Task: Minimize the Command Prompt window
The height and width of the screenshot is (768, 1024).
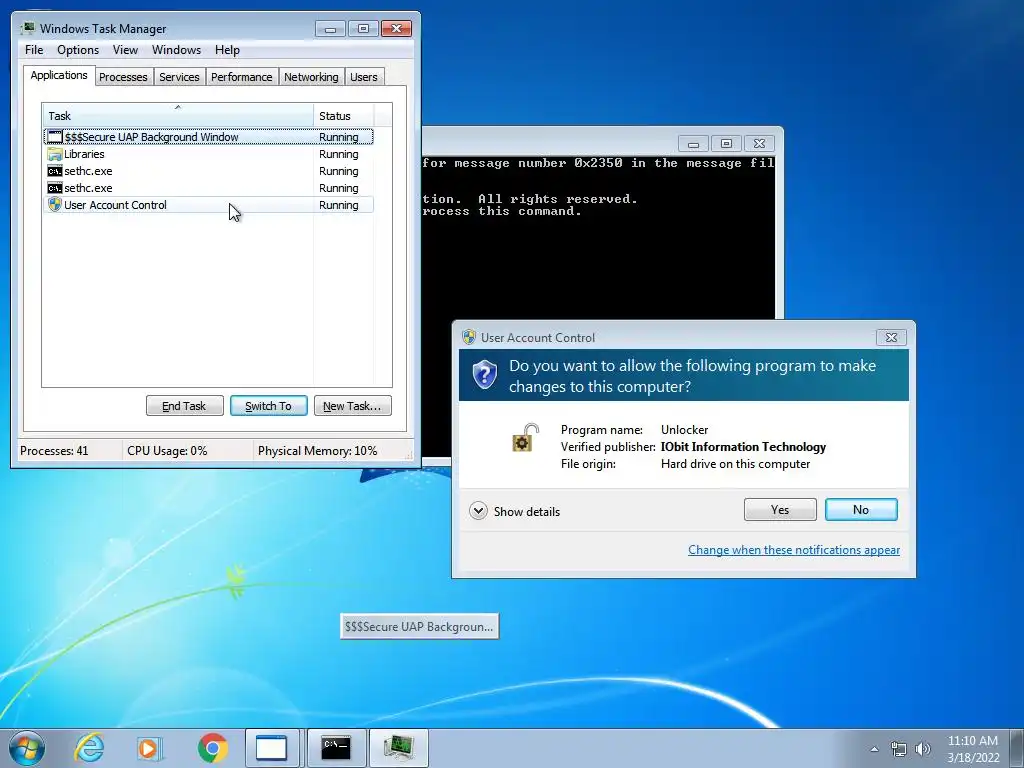Action: 694,143
